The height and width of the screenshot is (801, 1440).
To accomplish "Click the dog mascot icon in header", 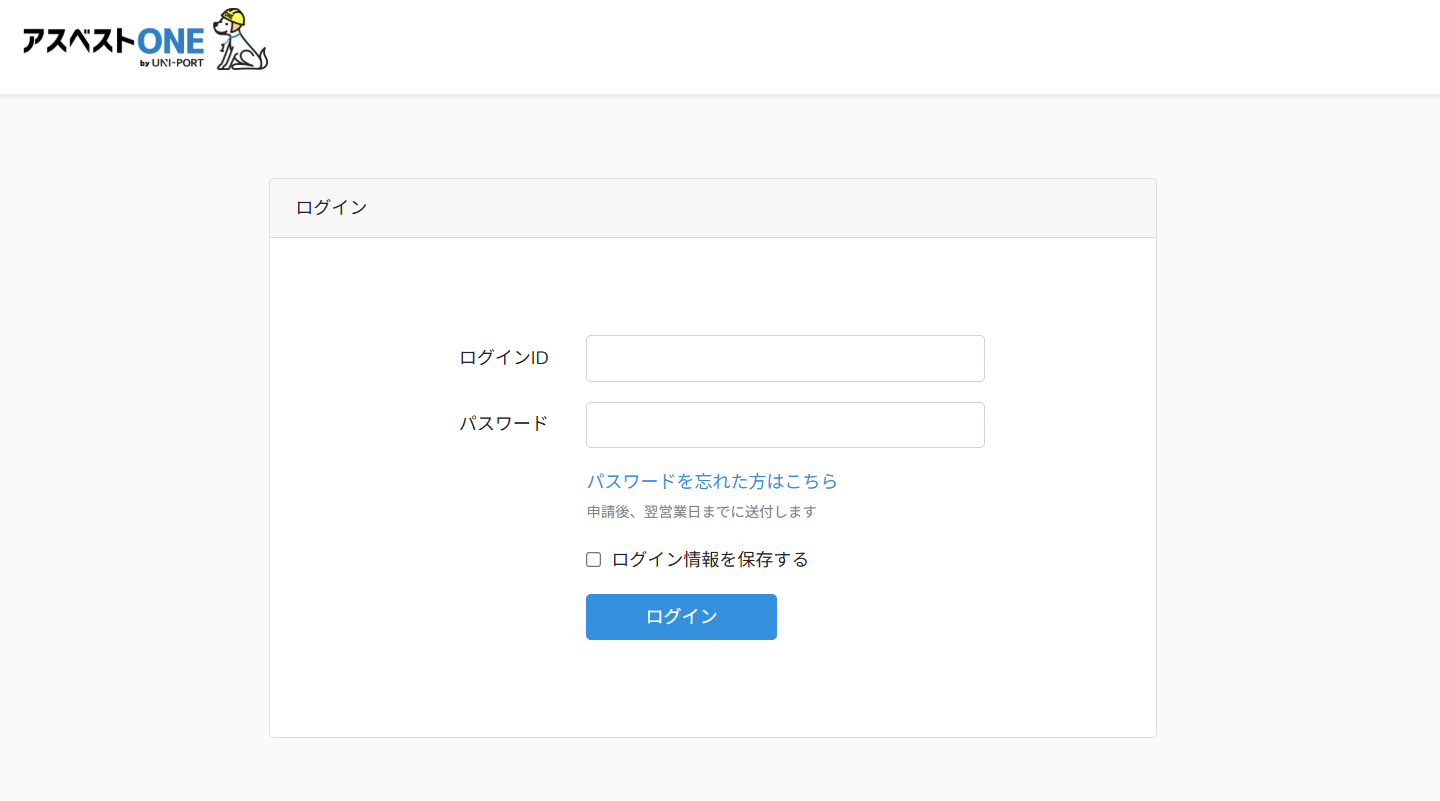I will tap(238, 46).
